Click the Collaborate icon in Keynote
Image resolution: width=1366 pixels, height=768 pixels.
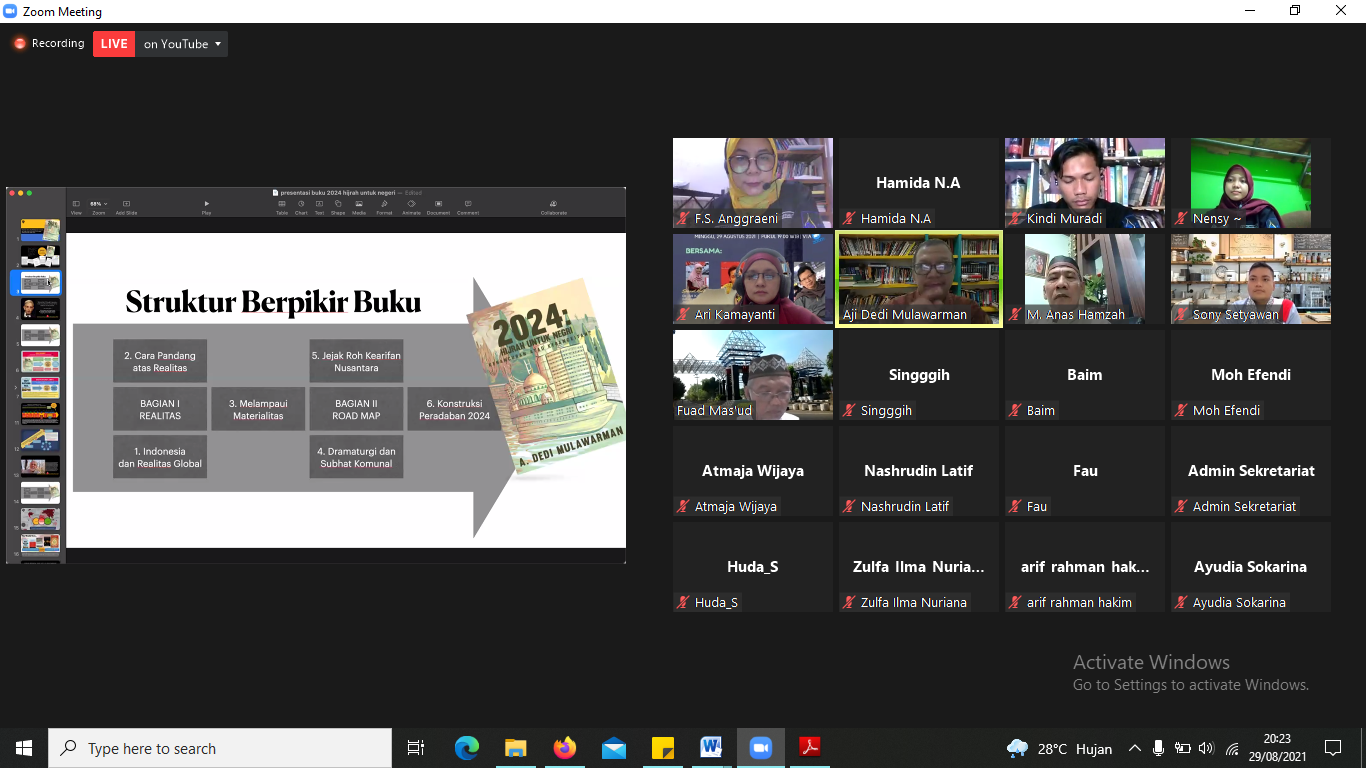(x=553, y=205)
